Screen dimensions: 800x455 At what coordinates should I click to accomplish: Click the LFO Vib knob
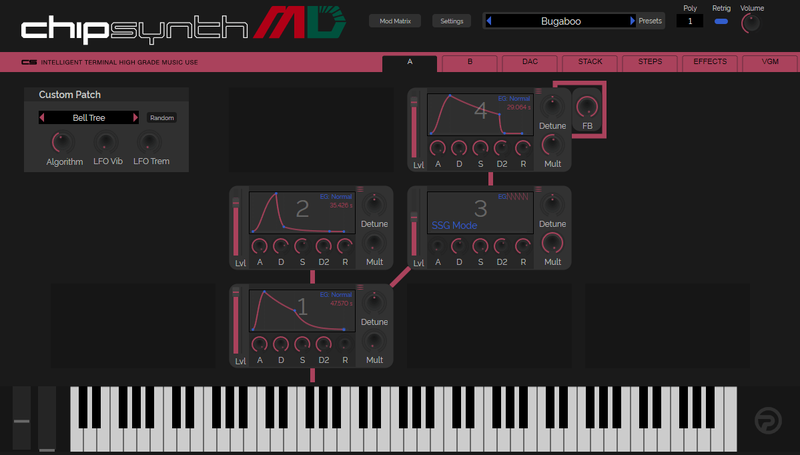click(x=107, y=143)
